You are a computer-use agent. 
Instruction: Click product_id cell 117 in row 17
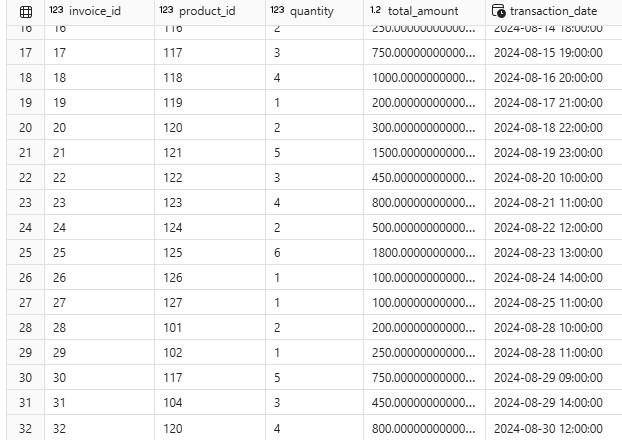[x=210, y=52]
